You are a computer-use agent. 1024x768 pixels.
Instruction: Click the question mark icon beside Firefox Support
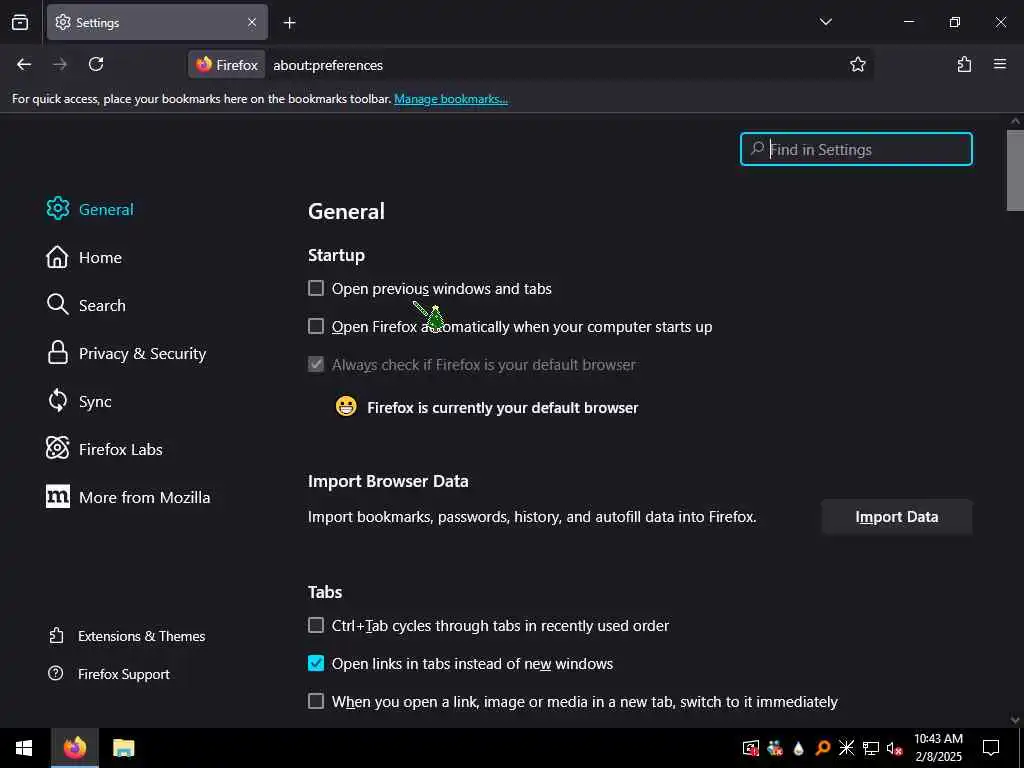(56, 673)
